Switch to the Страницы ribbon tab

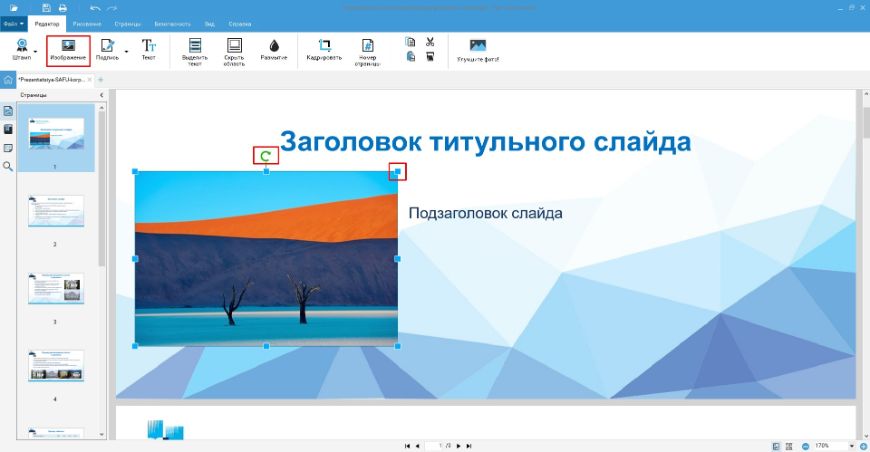click(x=128, y=24)
